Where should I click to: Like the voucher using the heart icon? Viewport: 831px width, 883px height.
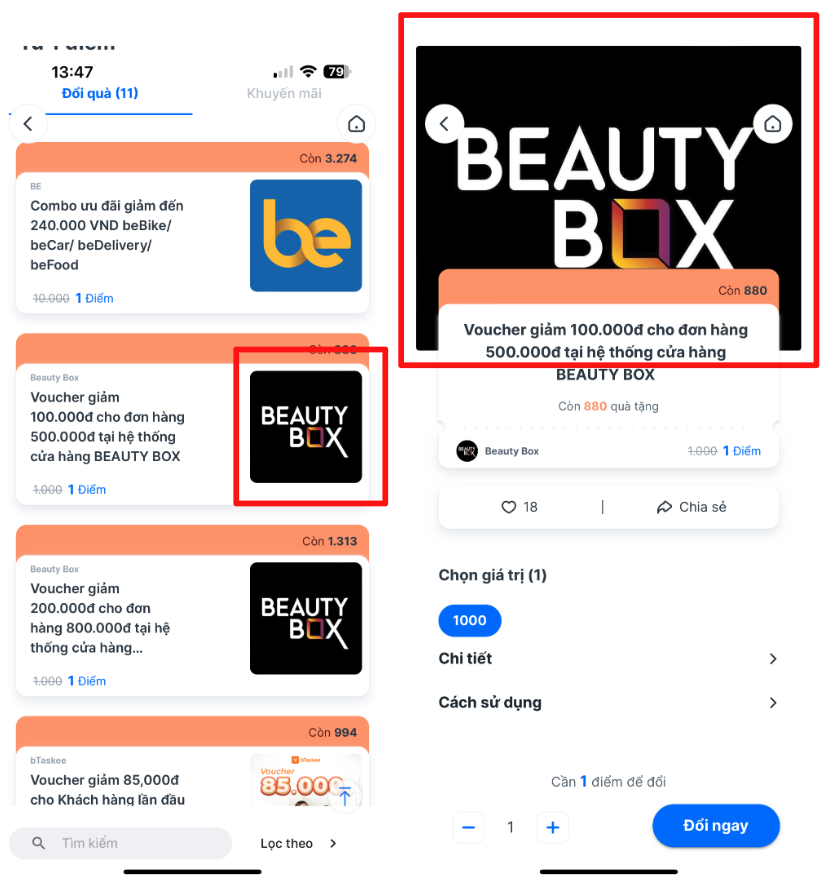pyautogui.click(x=508, y=507)
